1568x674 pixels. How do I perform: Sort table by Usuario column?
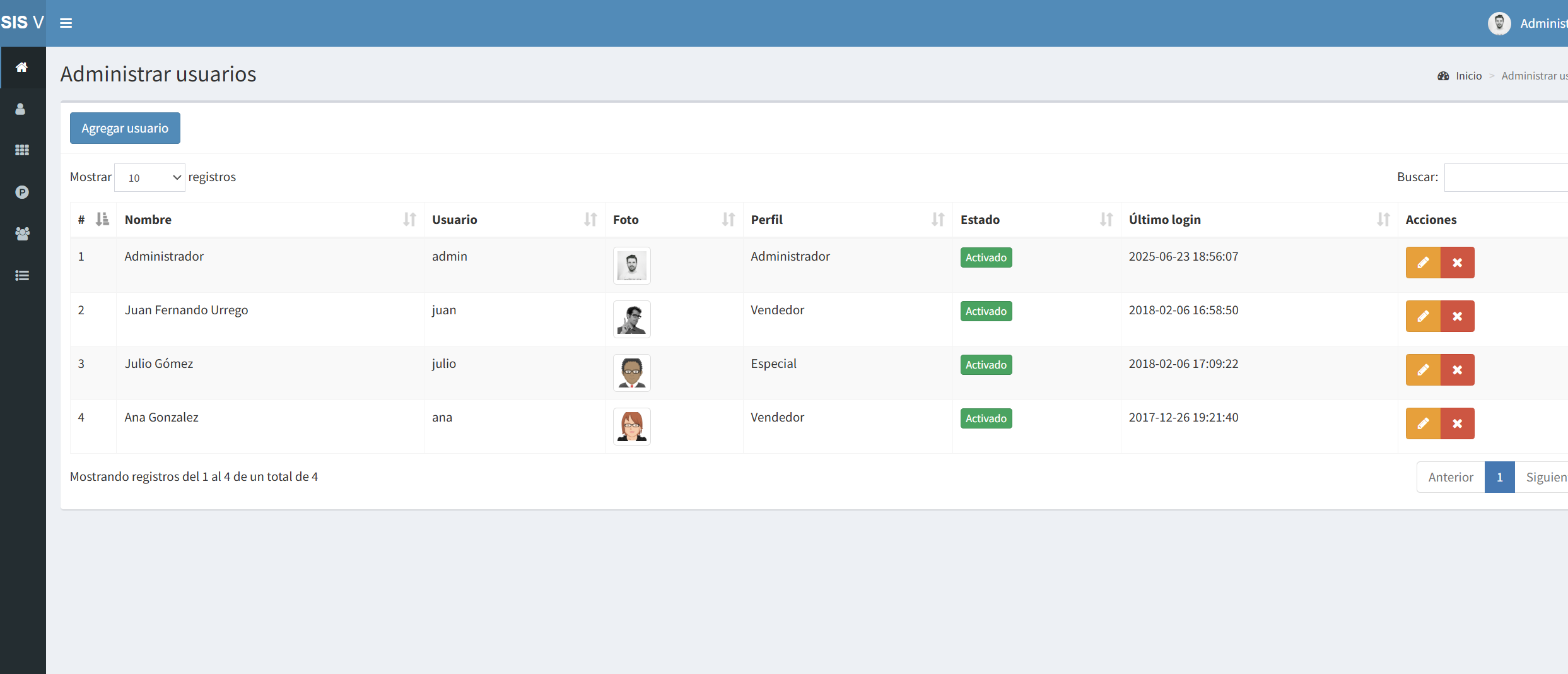[x=515, y=220]
